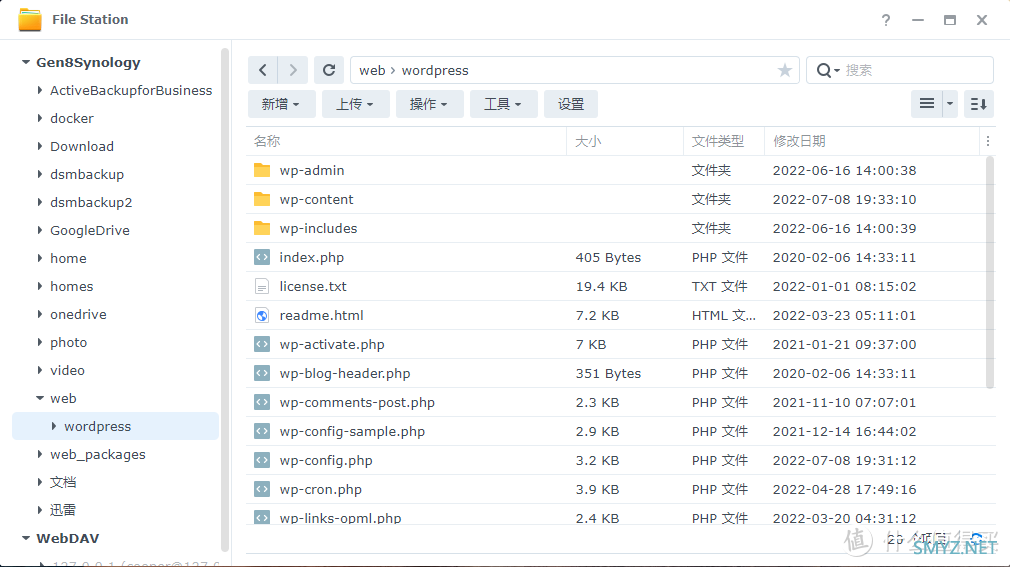Viewport: 1010px width, 567px height.
Task: Click the wp-content folder icon
Action: (262, 199)
